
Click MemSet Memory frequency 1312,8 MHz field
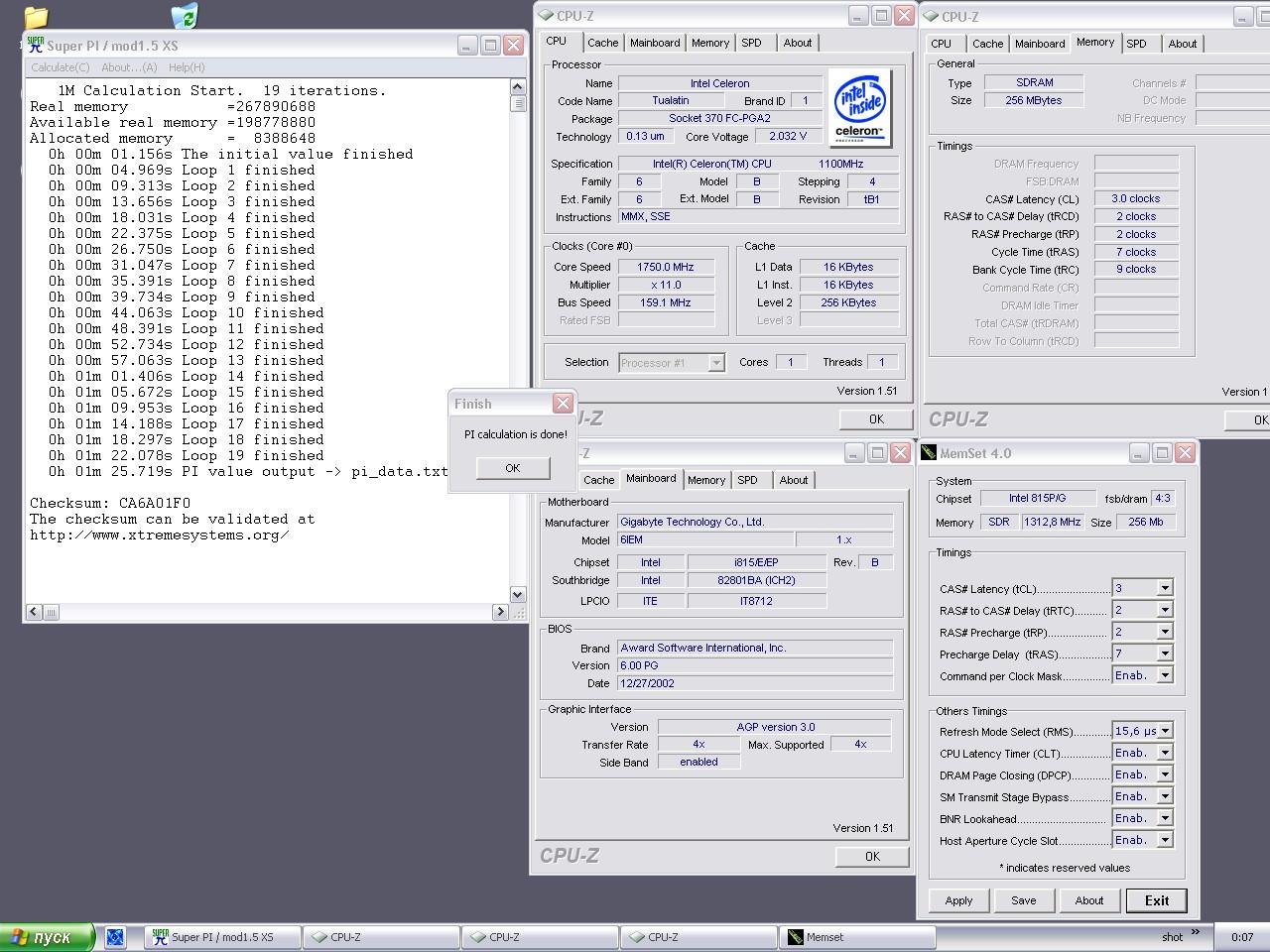point(1054,522)
